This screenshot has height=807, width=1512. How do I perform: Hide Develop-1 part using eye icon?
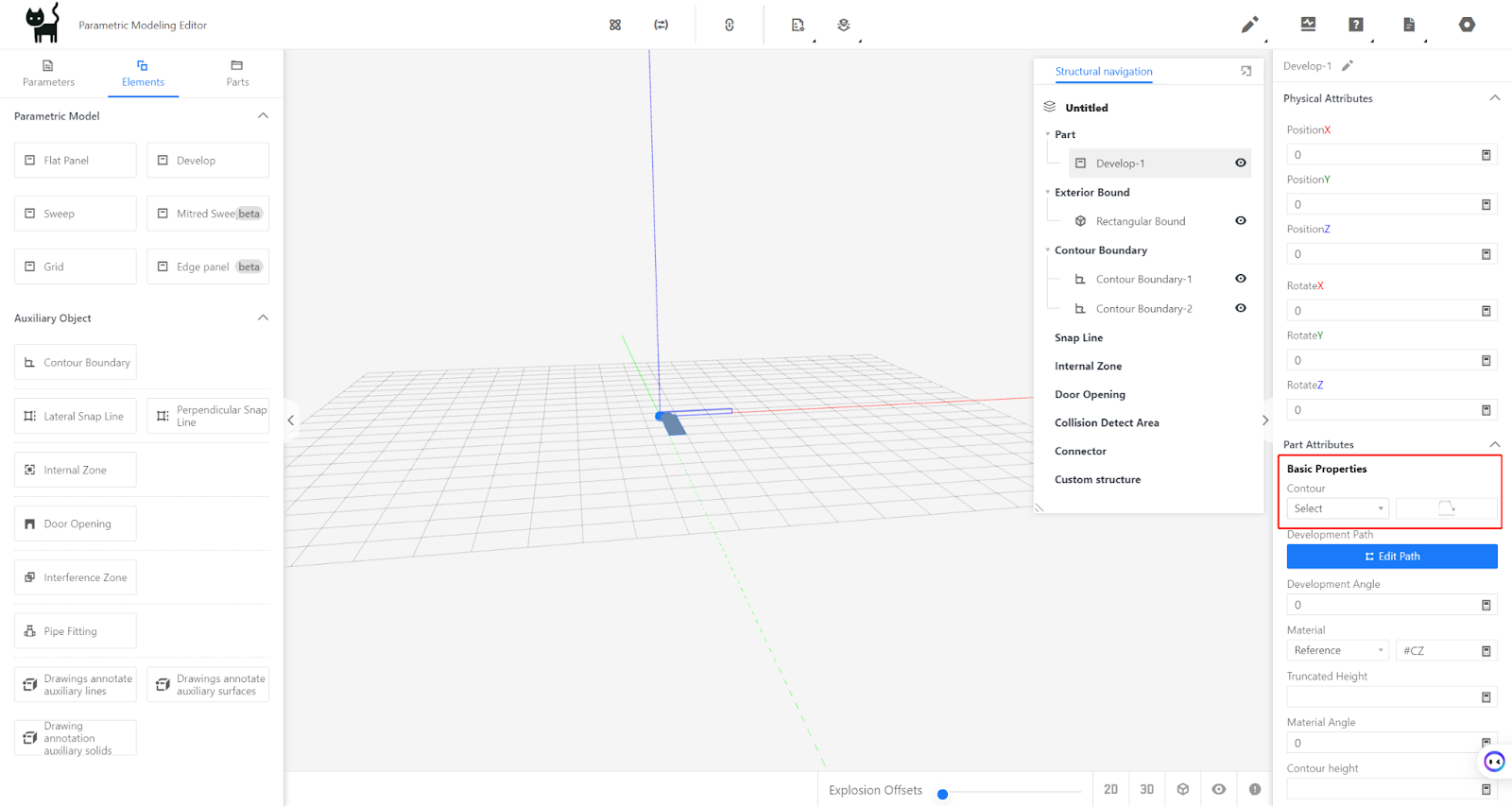click(1241, 163)
